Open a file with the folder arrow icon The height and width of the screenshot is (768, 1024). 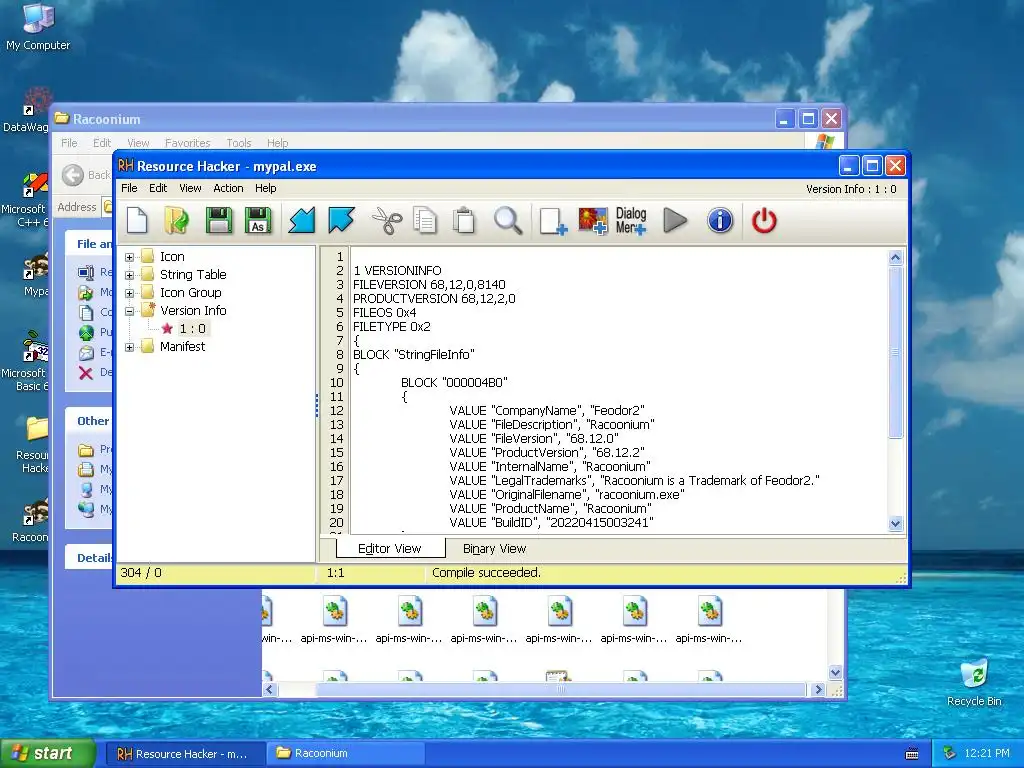tap(176, 220)
